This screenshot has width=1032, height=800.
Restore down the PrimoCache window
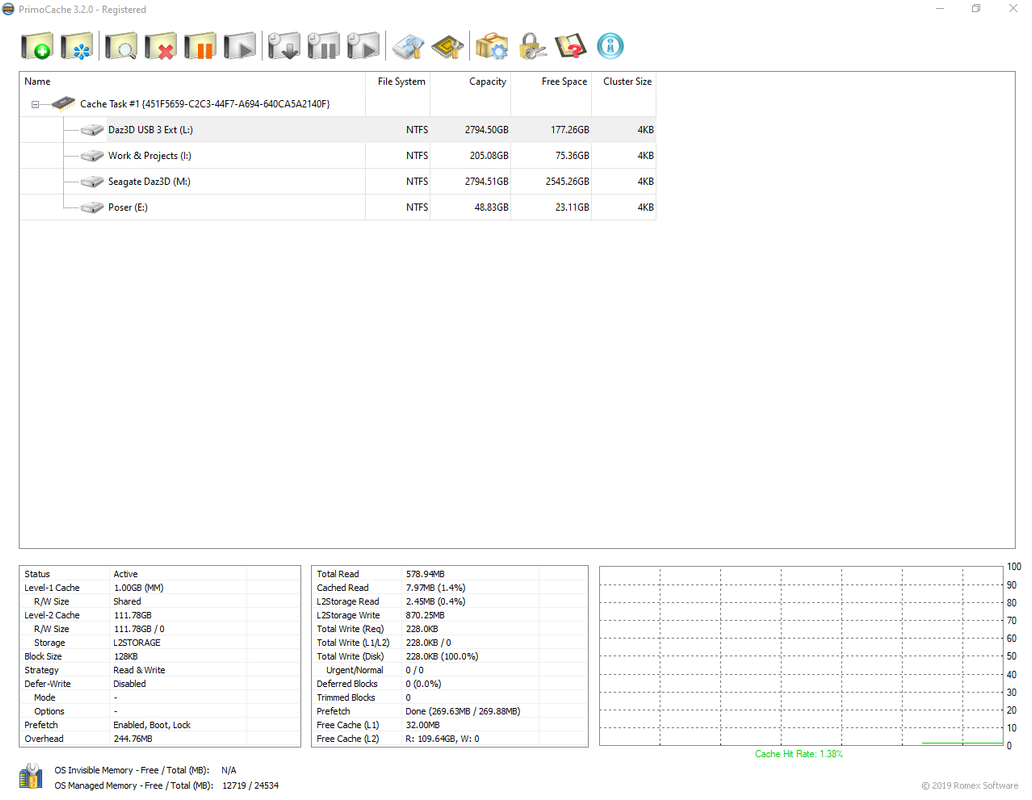coord(976,9)
